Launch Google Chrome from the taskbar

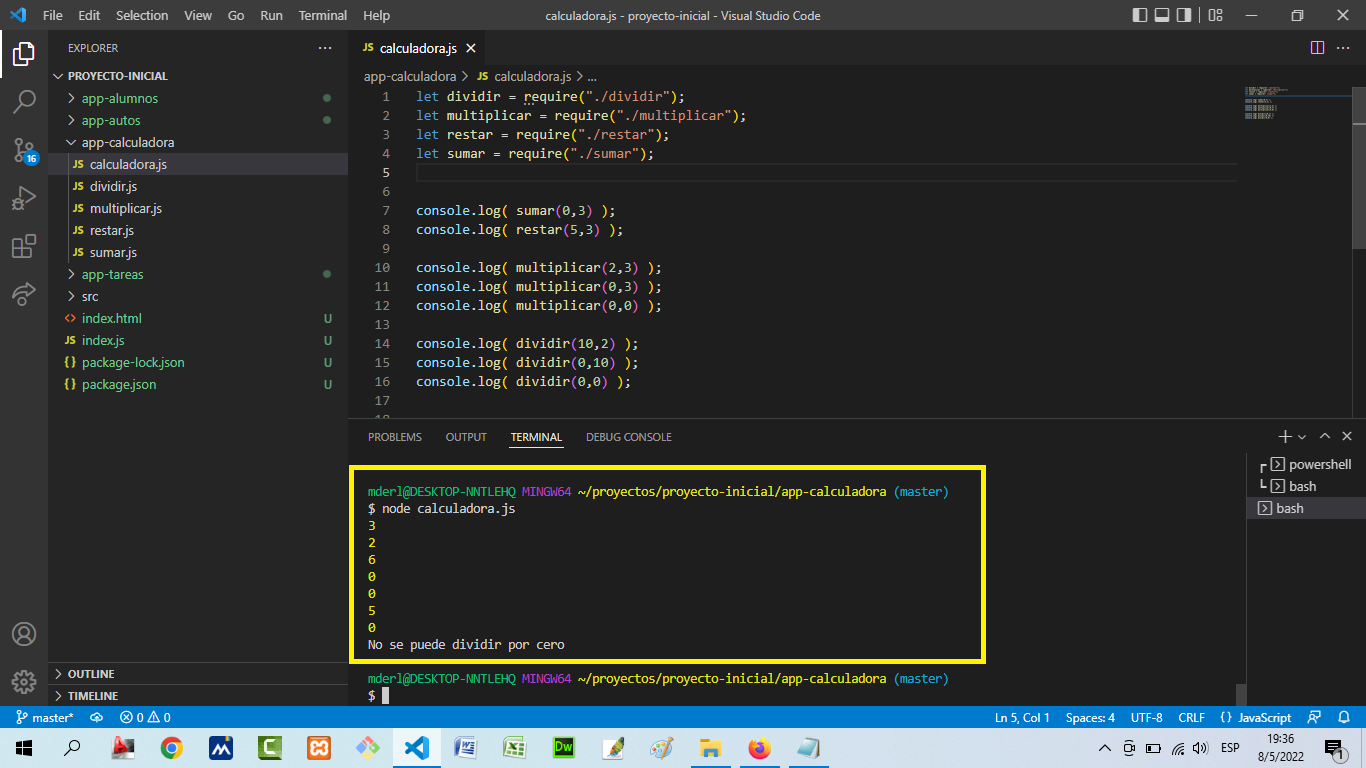(171, 747)
